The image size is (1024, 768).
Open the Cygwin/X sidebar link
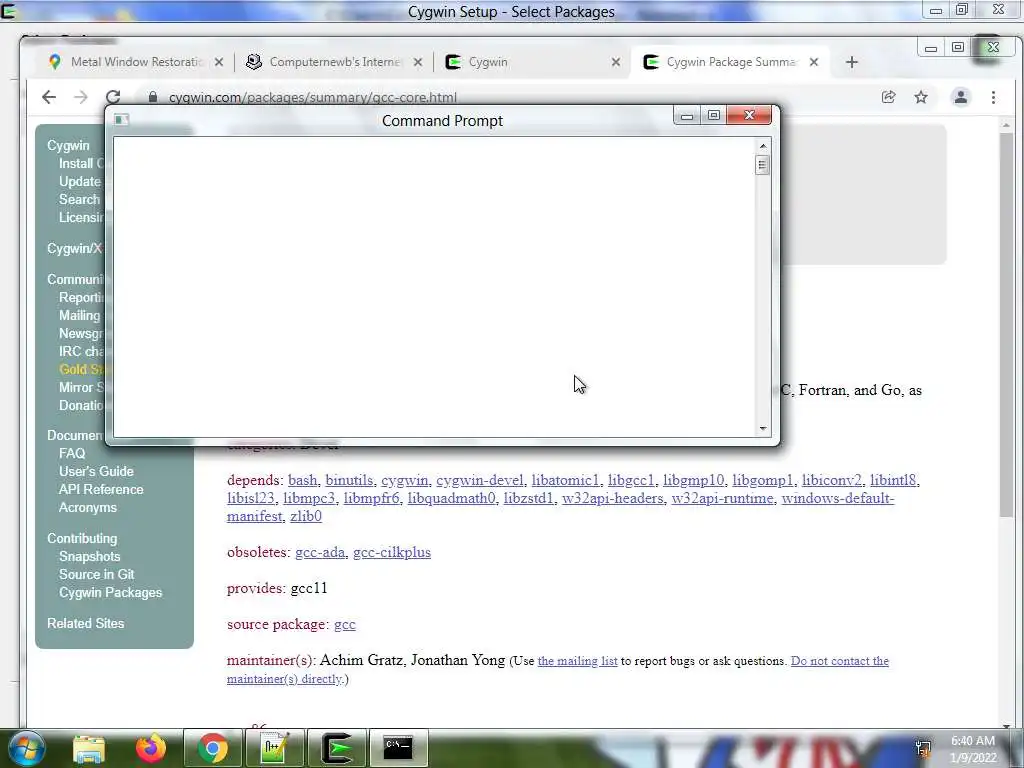[x=74, y=248]
